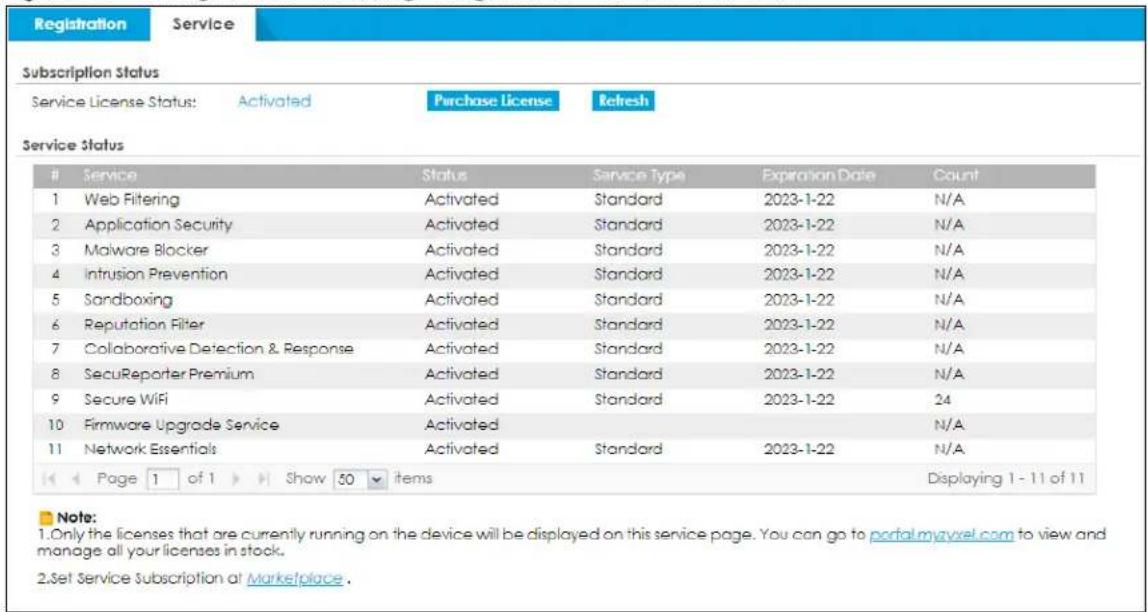The image size is (1148, 612).
Task: Select the Web Filtering row
Action: coord(564,199)
